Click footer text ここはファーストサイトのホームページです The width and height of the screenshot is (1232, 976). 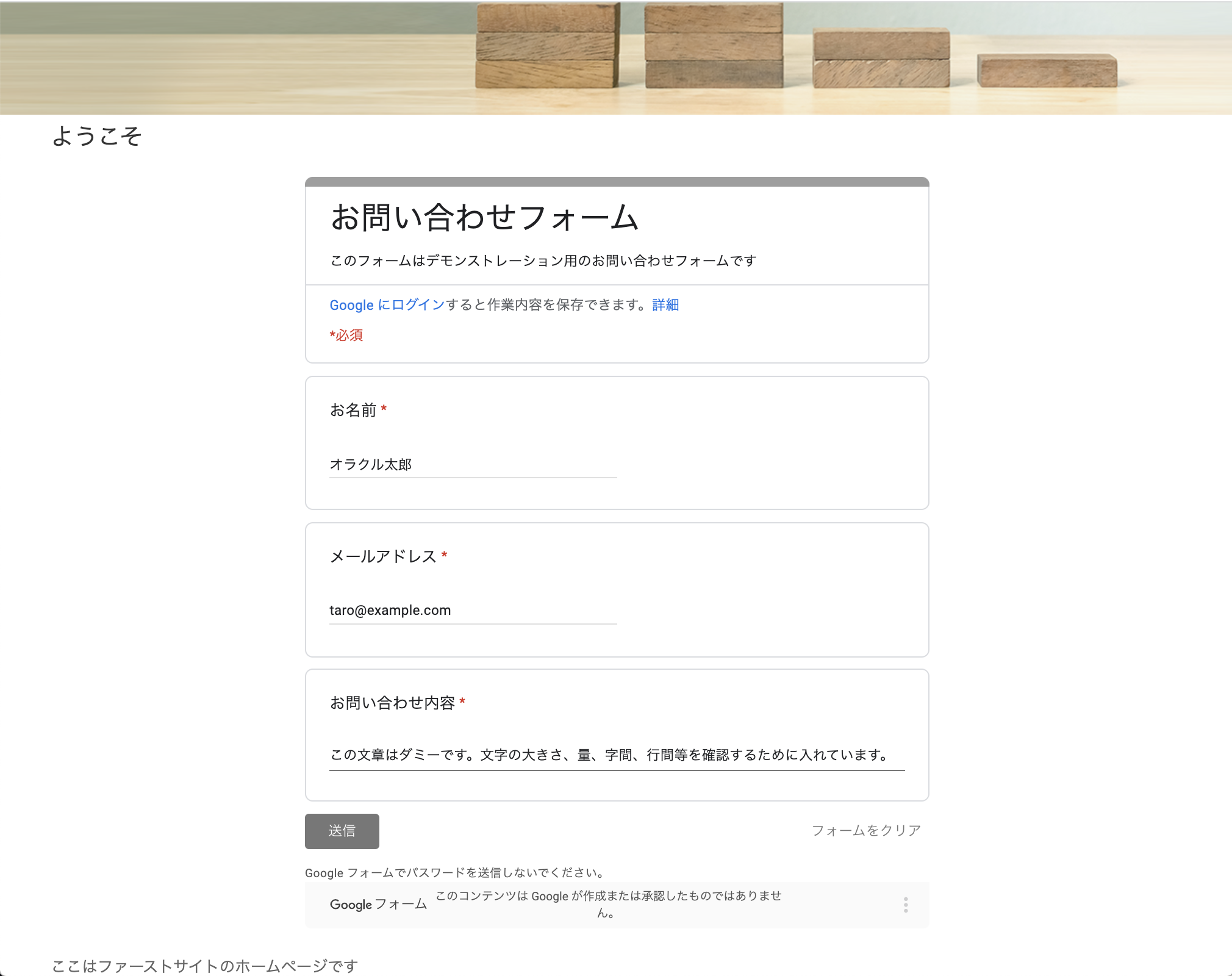[x=205, y=966]
